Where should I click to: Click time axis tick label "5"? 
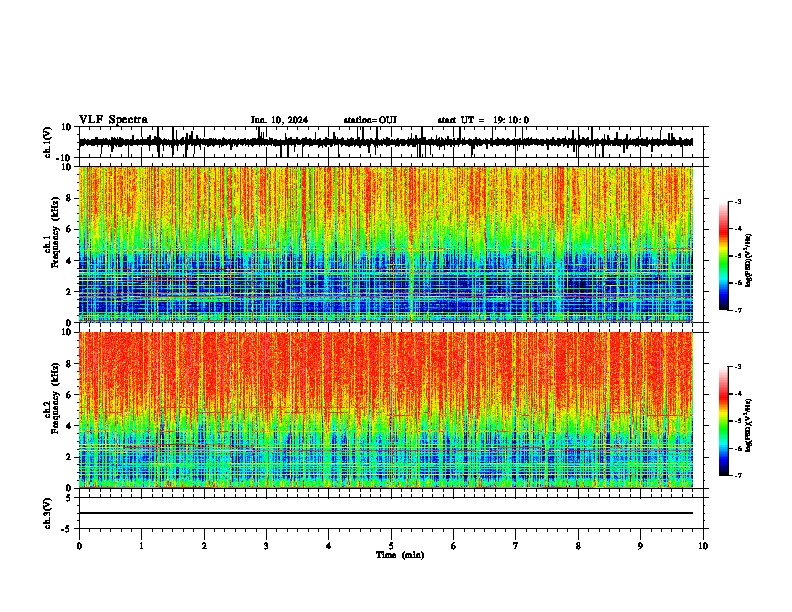click(391, 546)
